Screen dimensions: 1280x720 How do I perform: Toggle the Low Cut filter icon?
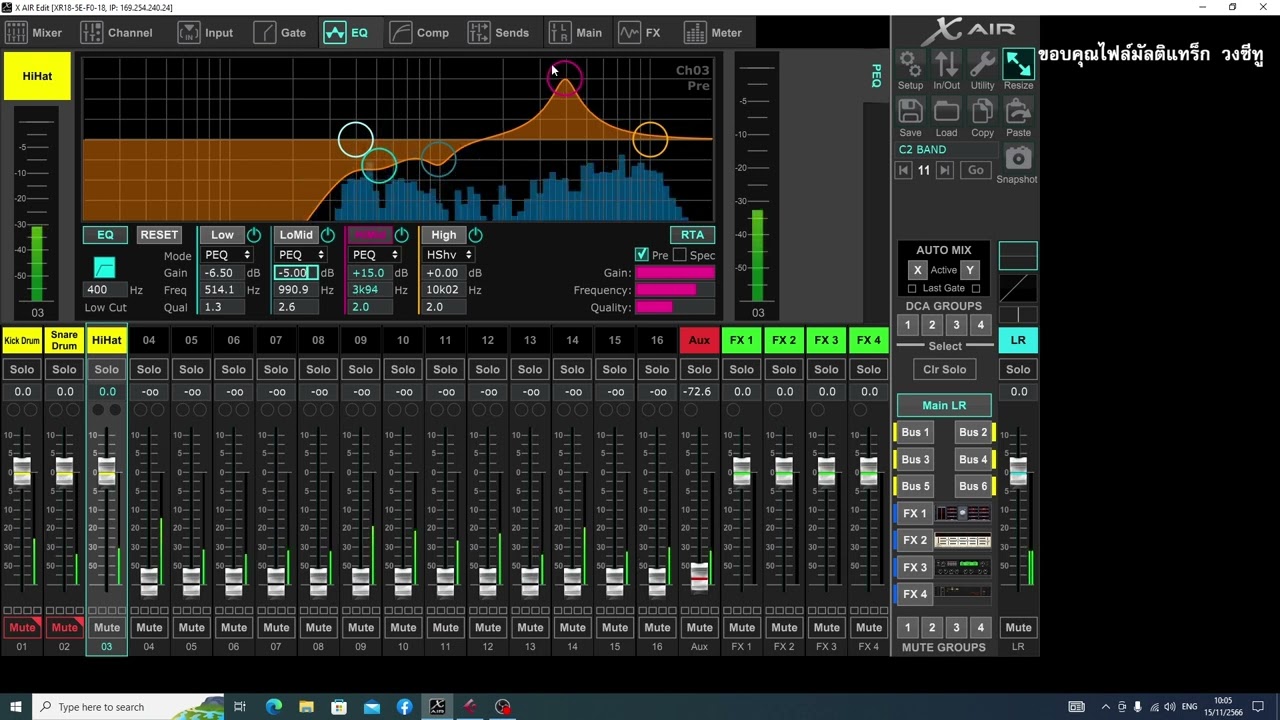104,267
